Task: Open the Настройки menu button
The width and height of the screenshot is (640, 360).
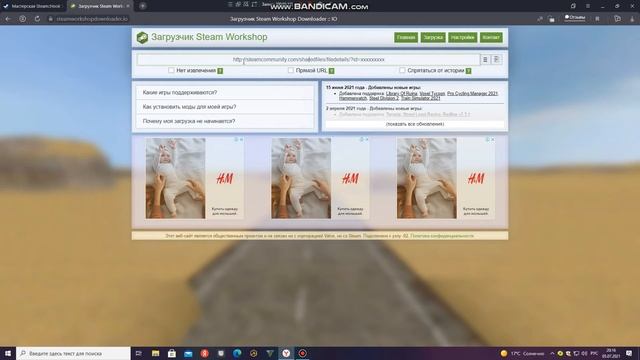Action: click(x=462, y=38)
